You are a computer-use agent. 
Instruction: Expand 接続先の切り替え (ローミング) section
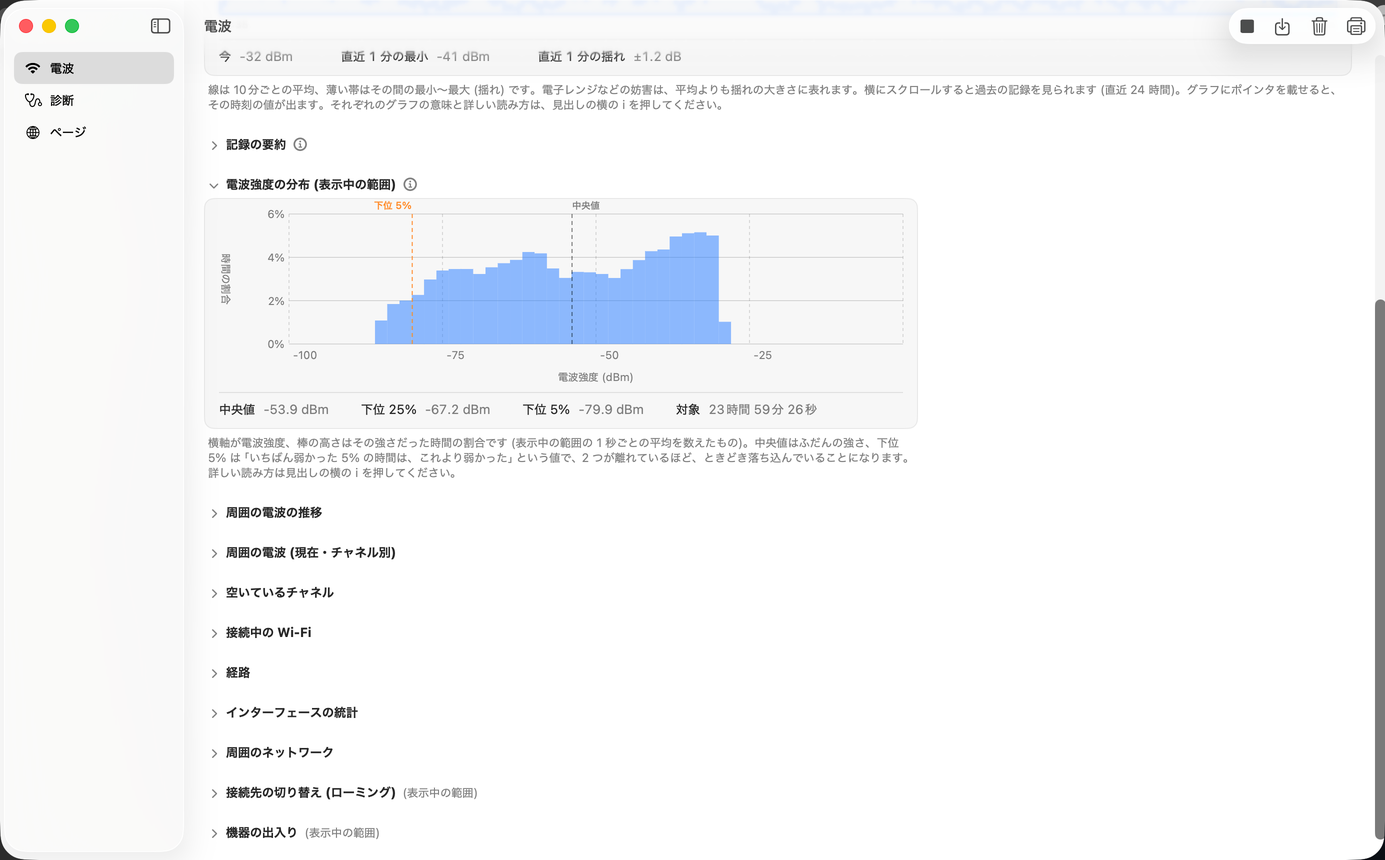click(214, 793)
